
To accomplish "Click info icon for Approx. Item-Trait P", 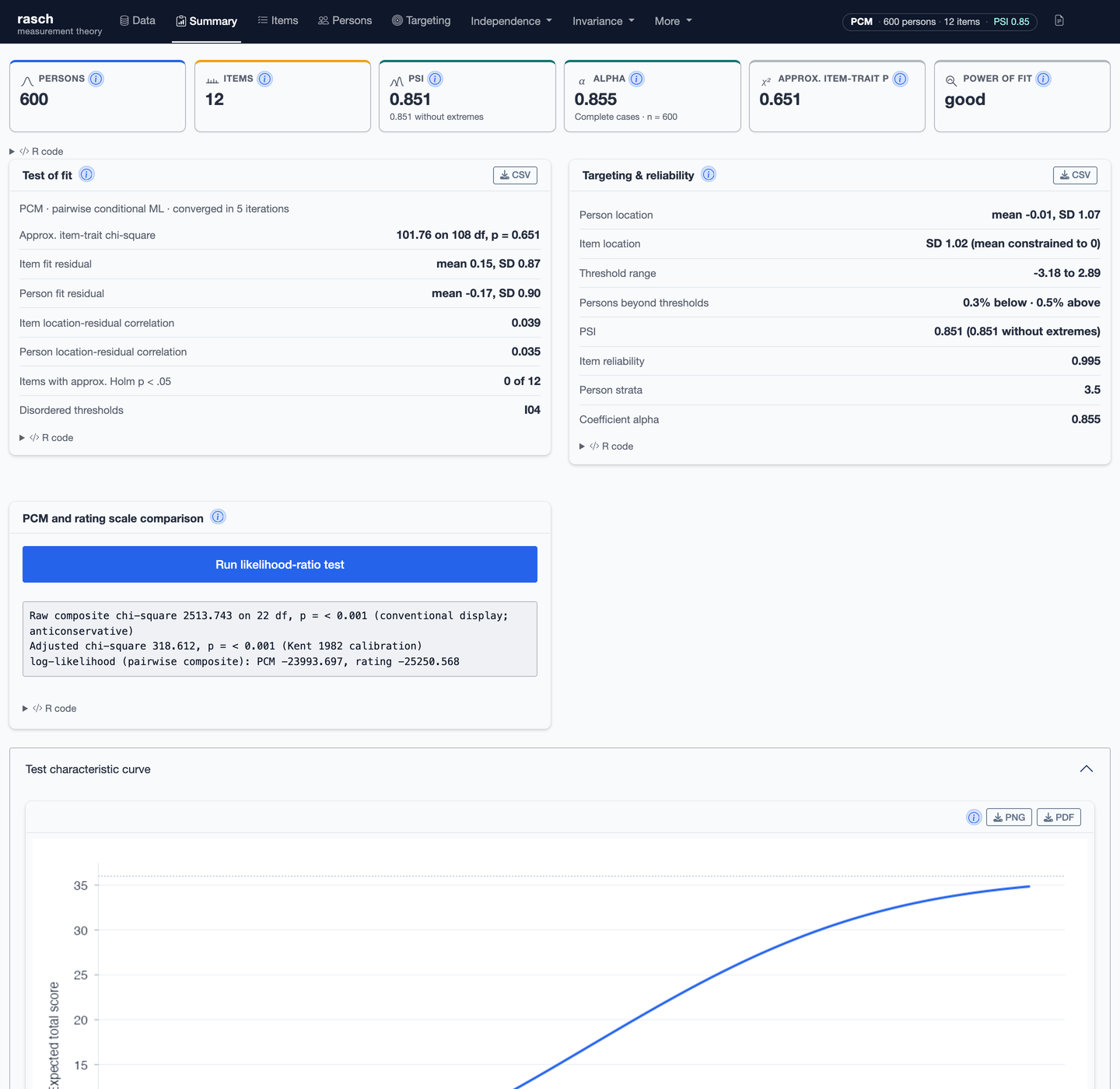I will [x=900, y=79].
